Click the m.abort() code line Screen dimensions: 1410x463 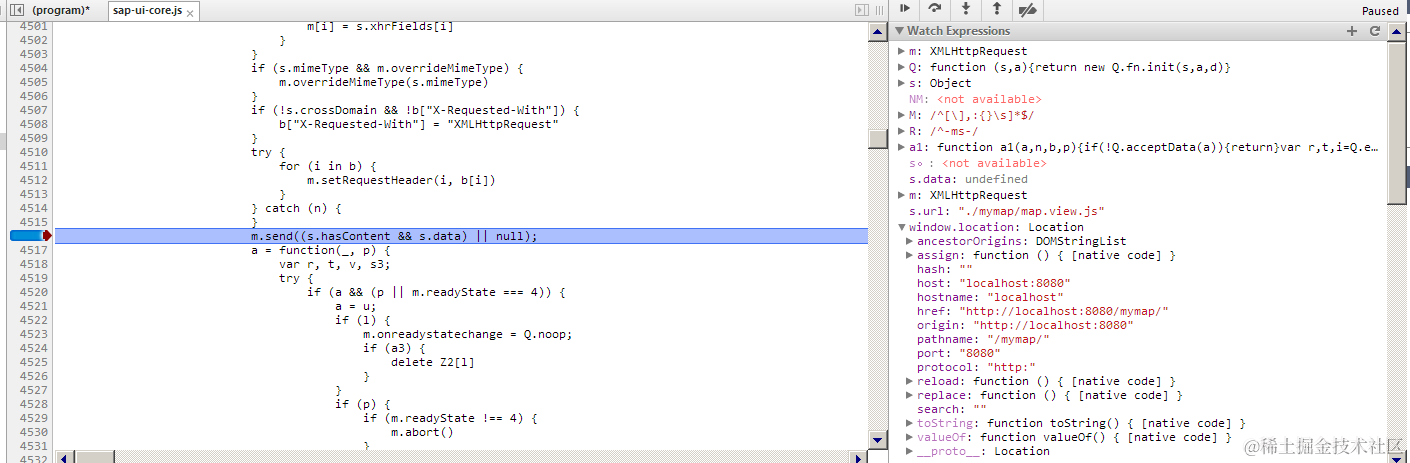click(x=422, y=432)
